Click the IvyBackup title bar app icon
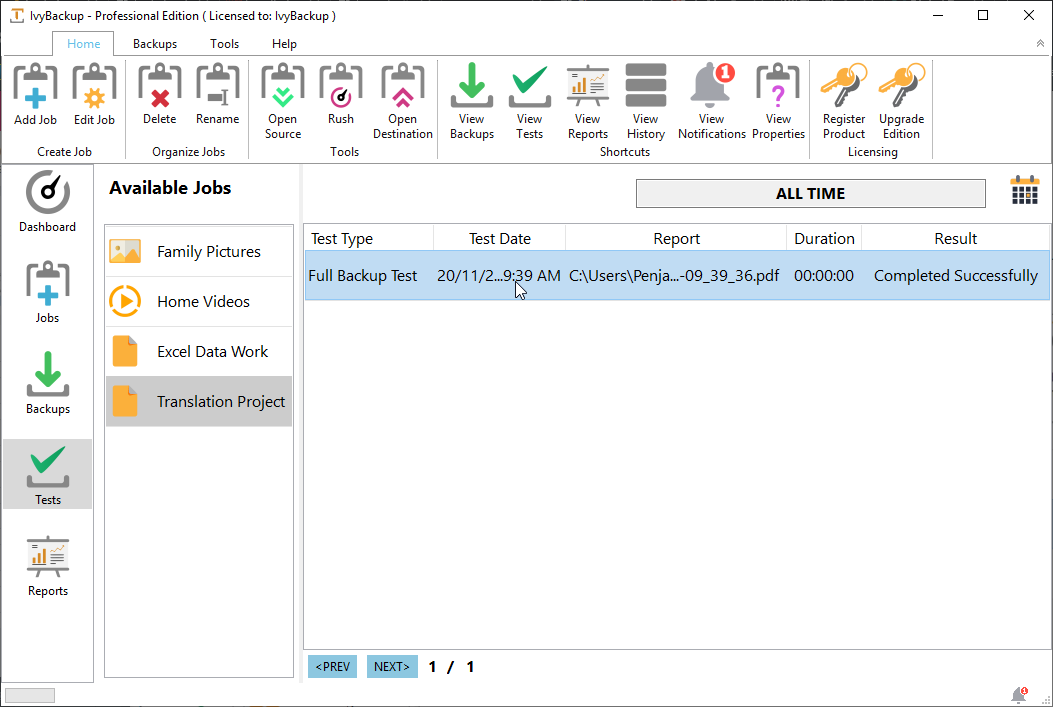1053x707 pixels. pyautogui.click(x=17, y=15)
